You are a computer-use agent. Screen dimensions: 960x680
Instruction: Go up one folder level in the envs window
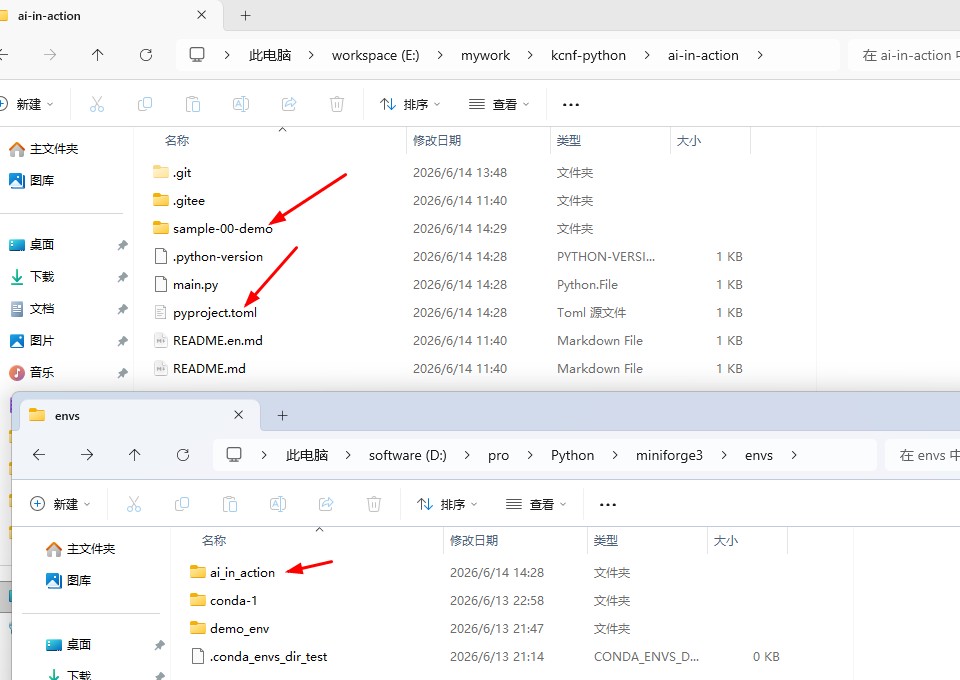click(x=135, y=455)
